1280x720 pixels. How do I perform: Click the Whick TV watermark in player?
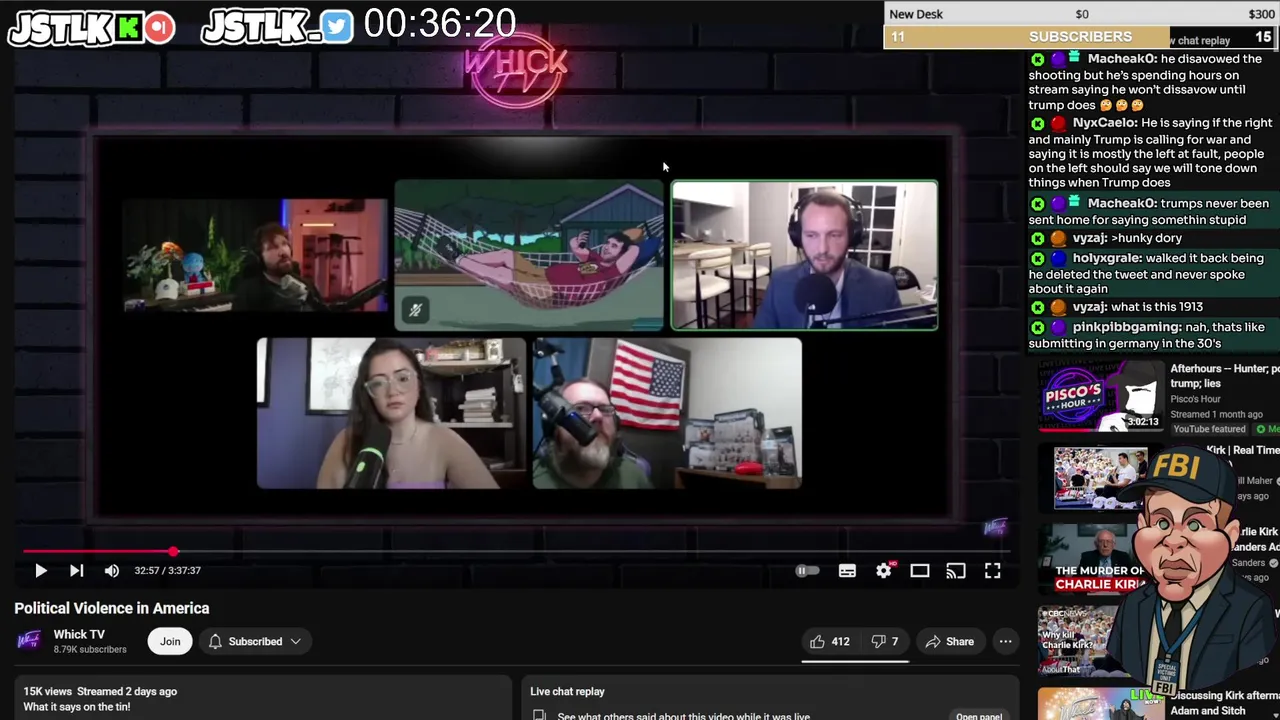pyautogui.click(x=996, y=528)
